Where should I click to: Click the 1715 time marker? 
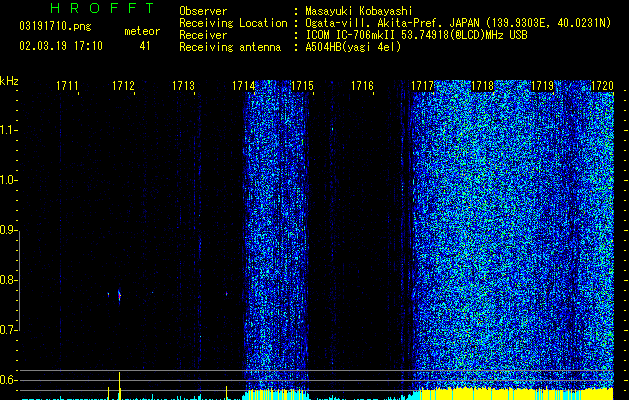pyautogui.click(x=302, y=86)
